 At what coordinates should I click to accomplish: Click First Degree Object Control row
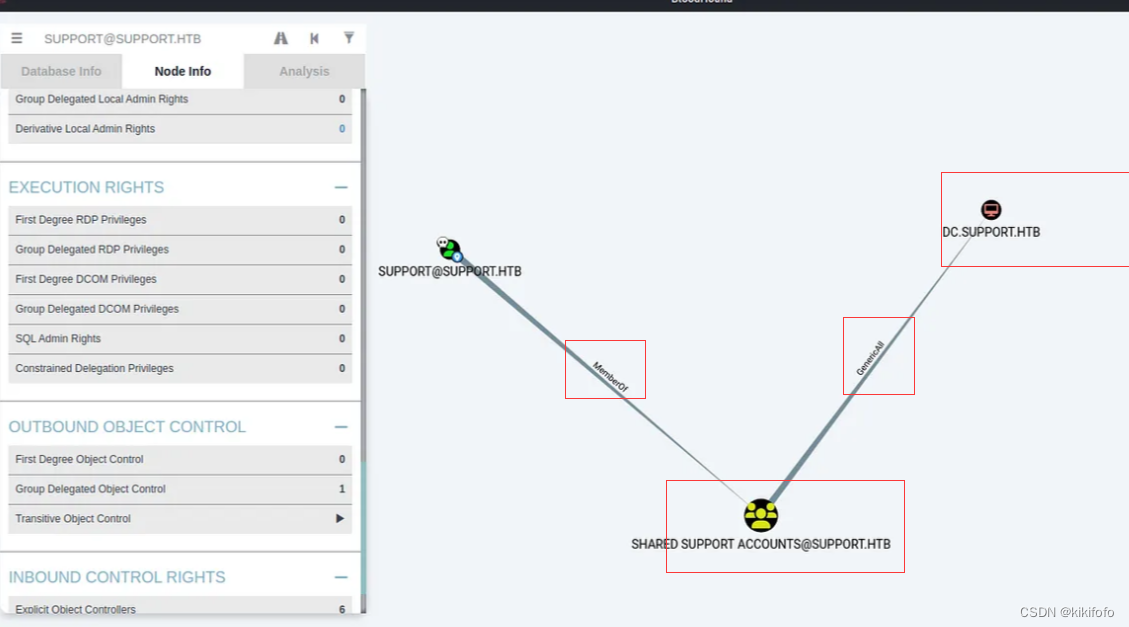pos(180,459)
